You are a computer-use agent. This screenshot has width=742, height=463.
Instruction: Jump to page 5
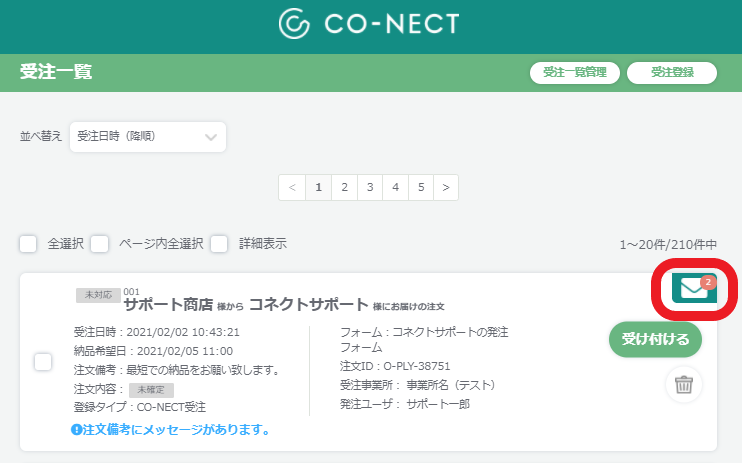[421, 187]
